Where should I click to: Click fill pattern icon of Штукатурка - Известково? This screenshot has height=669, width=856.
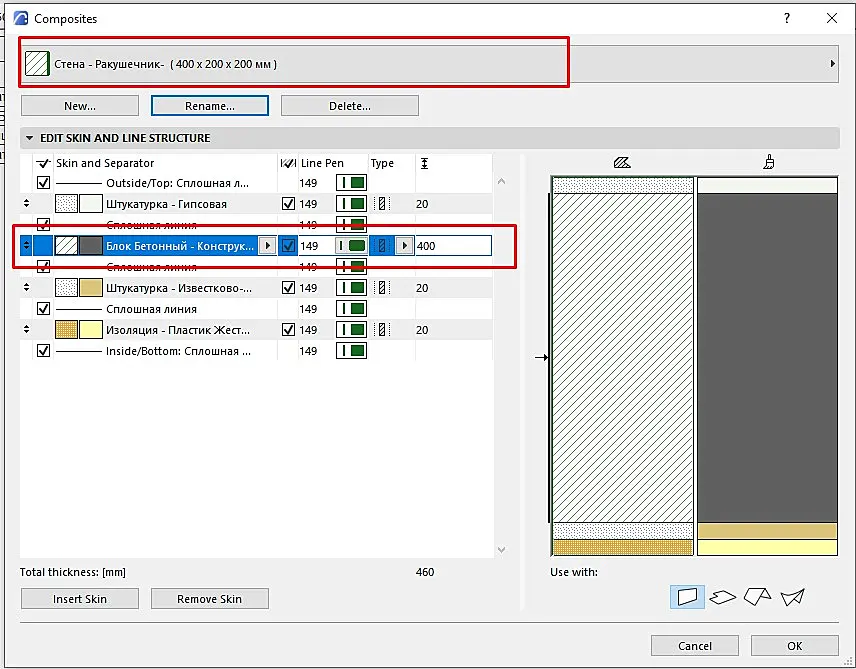(x=67, y=288)
